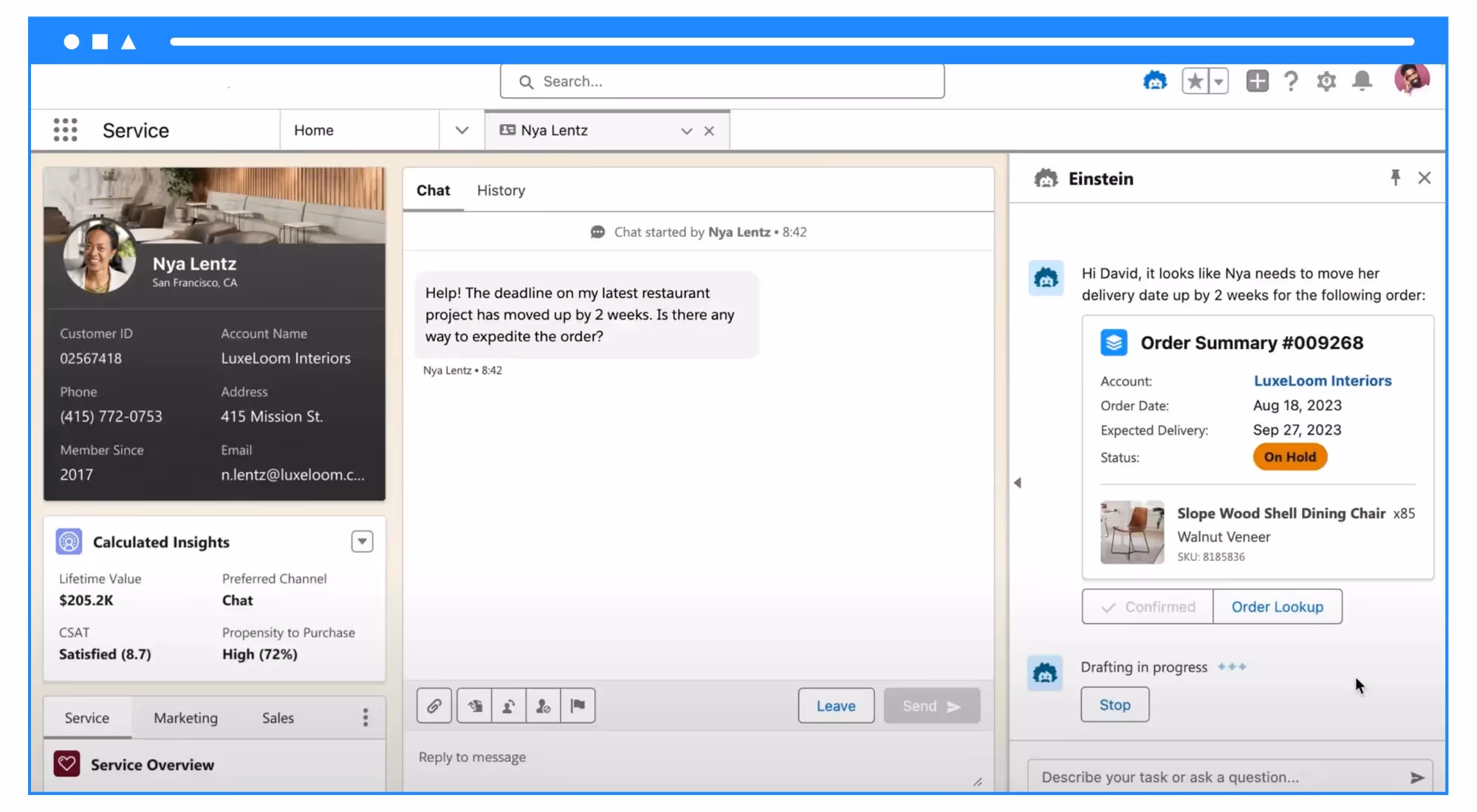Screen dimensions: 1477x812
Task: Click CSAT Satisfied (8.7) value
Action: tap(105, 654)
